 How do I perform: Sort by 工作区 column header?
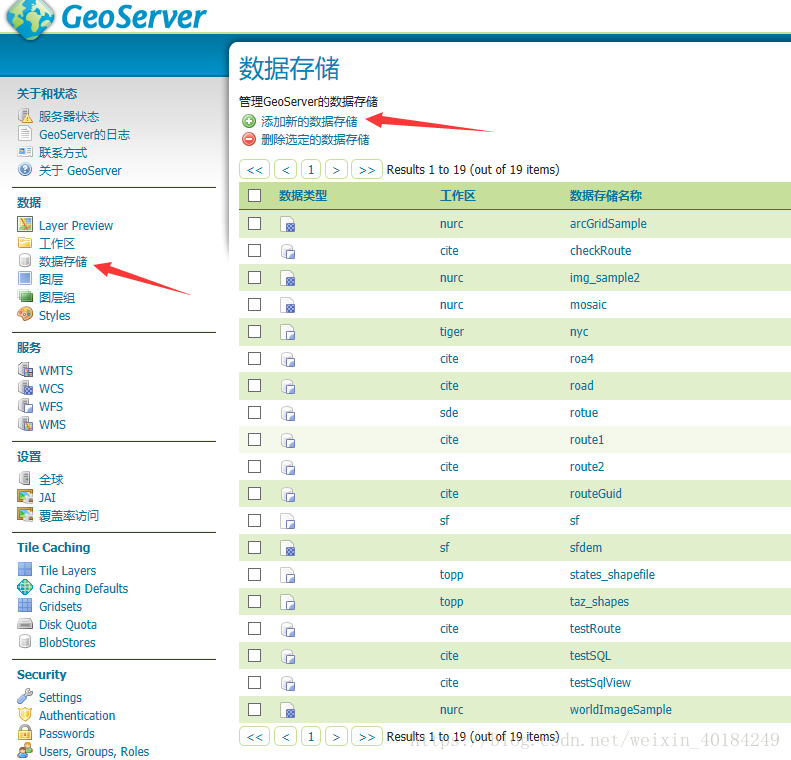(458, 196)
